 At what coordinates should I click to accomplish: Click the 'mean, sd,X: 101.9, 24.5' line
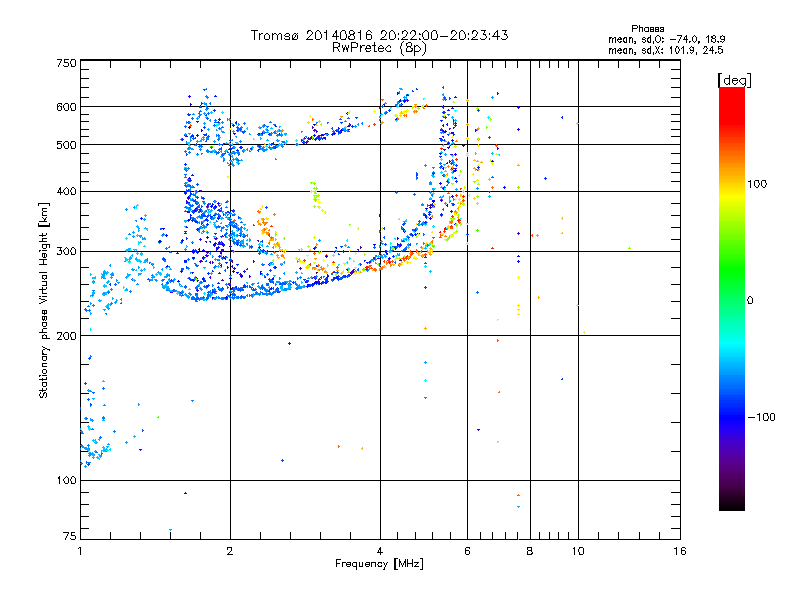(665, 50)
